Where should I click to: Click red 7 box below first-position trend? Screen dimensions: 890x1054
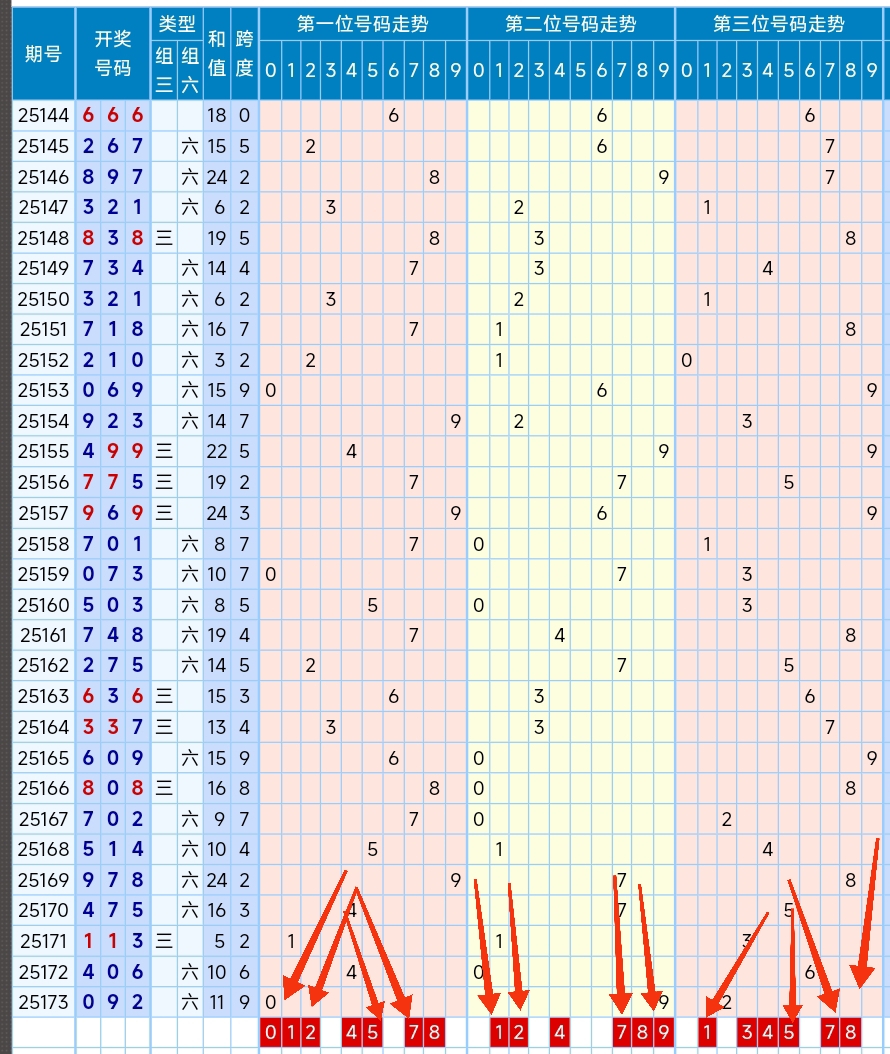click(x=413, y=1032)
